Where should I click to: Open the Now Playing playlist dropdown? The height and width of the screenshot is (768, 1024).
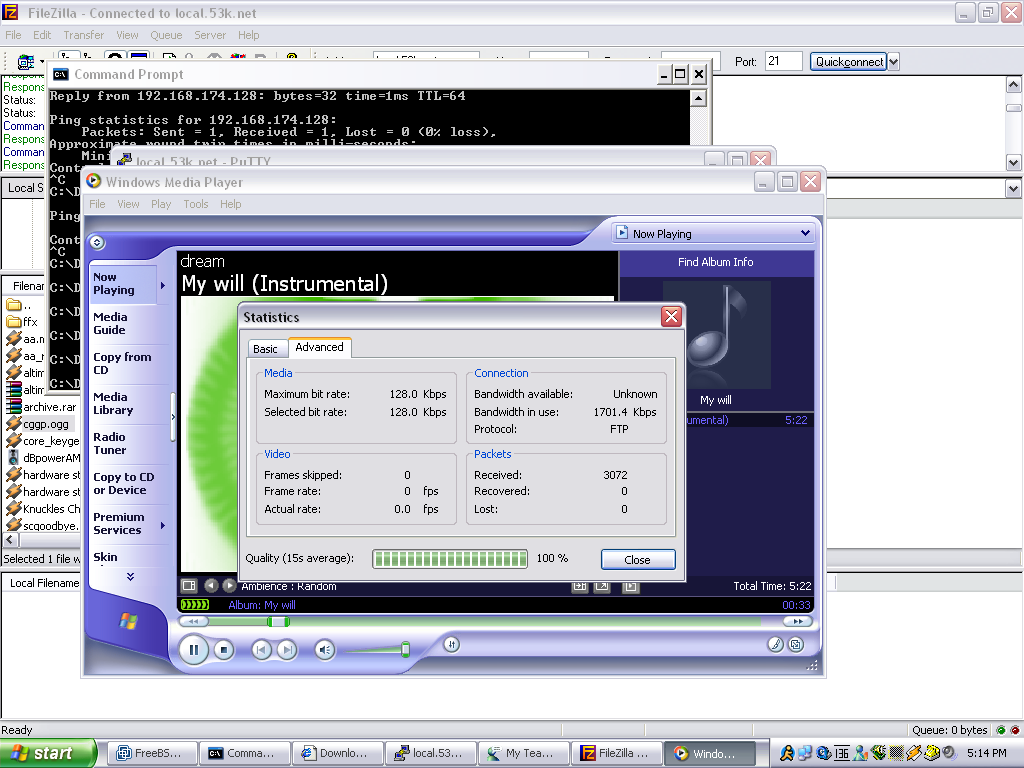click(713, 234)
